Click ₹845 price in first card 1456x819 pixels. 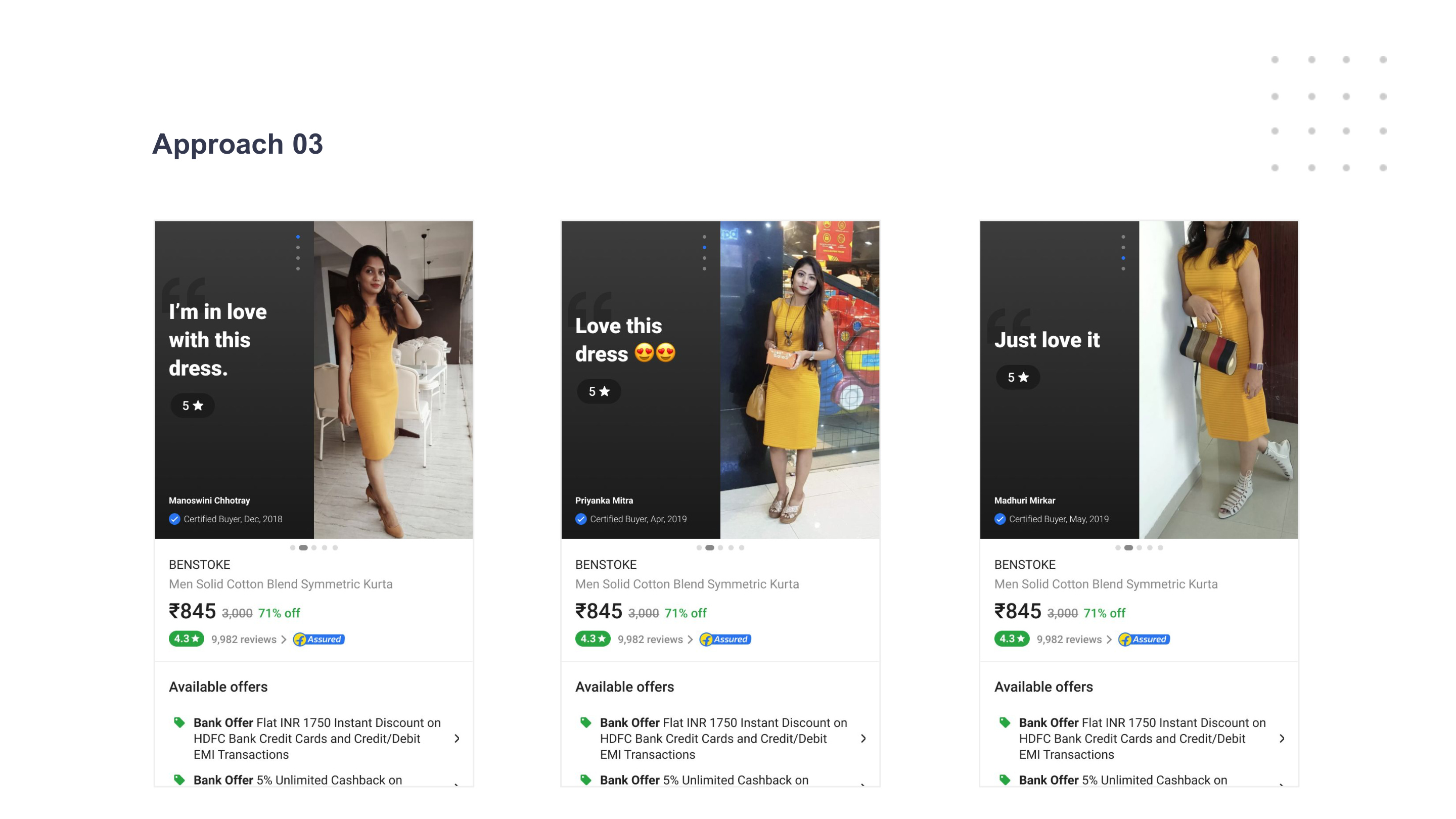(192, 611)
